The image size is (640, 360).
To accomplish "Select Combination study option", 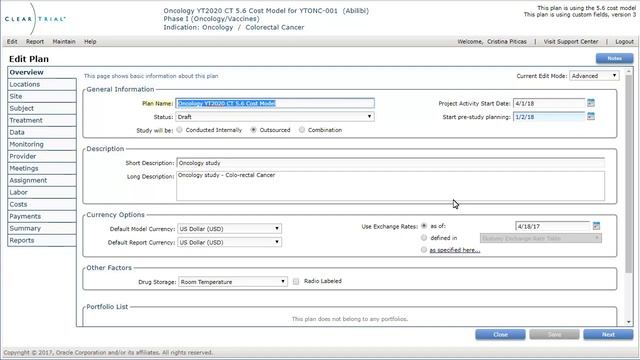I will point(302,130).
